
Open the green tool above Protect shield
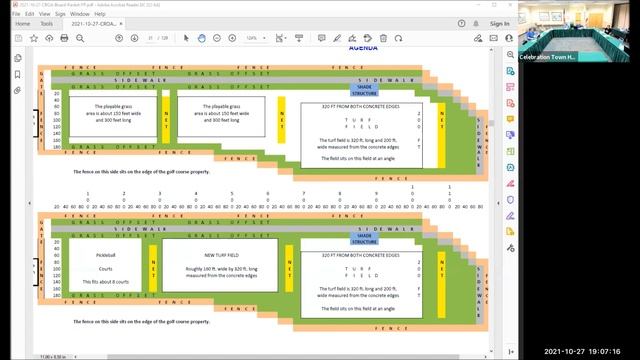(x=510, y=151)
